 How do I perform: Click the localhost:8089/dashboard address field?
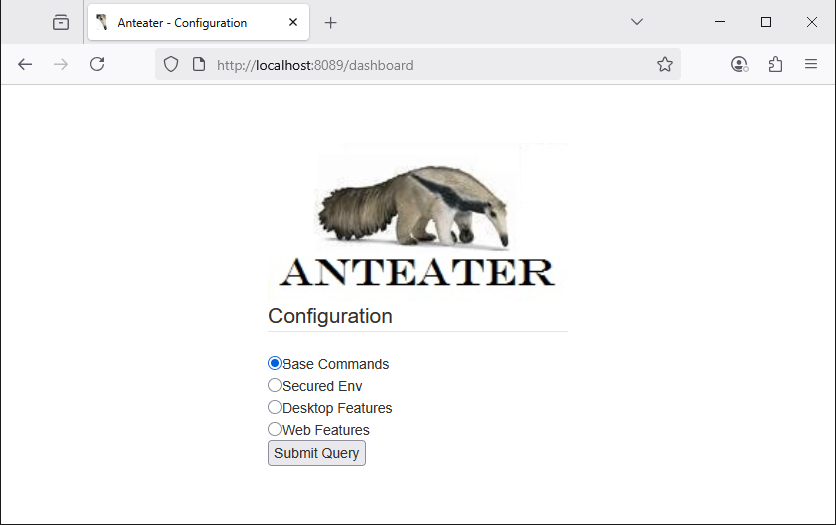420,65
